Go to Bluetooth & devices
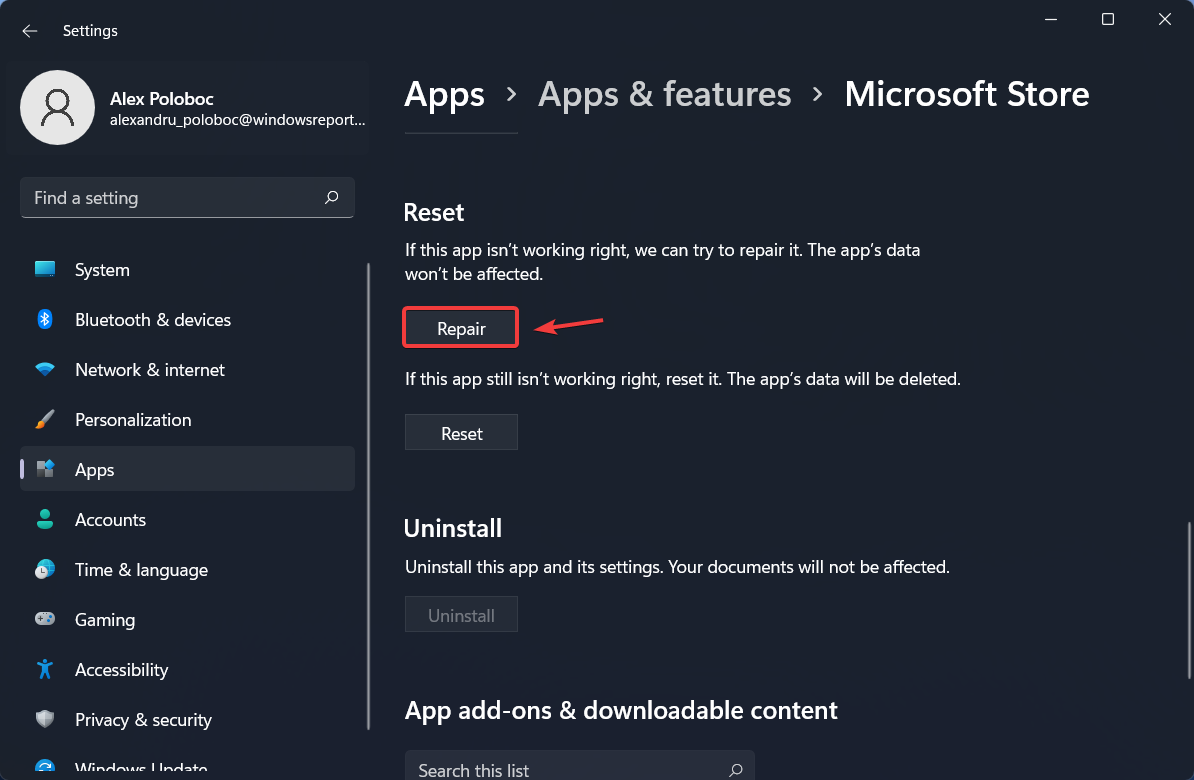 [x=187, y=320]
